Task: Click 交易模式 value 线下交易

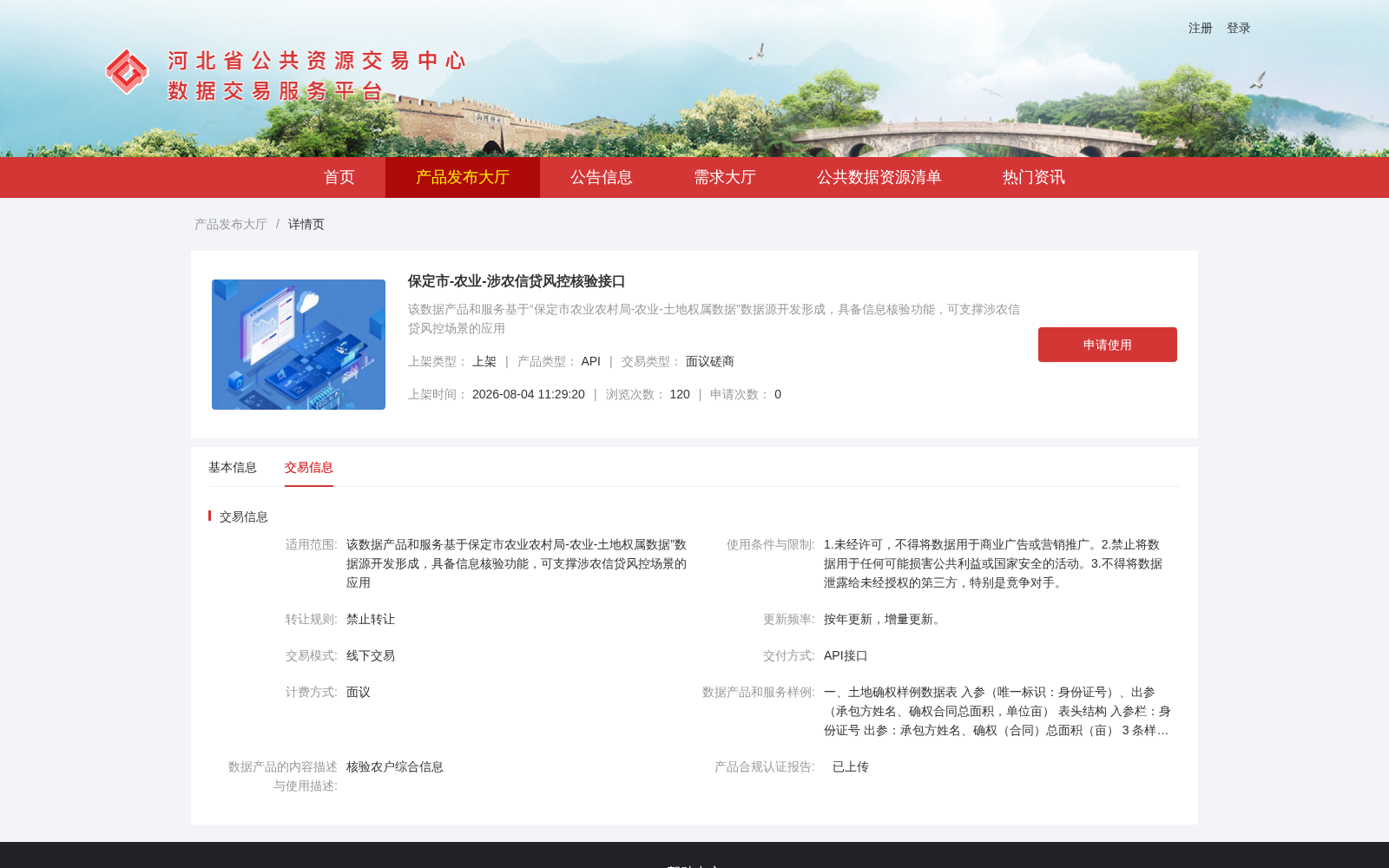Action: 371,655
